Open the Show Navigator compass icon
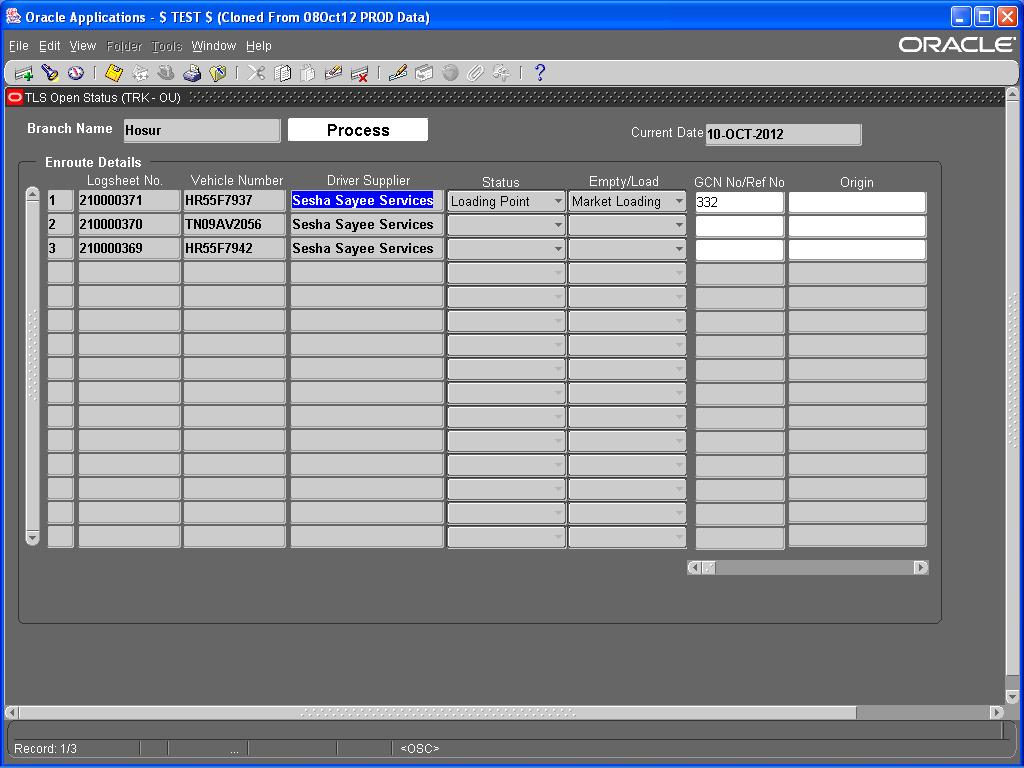The width and height of the screenshot is (1024, 768). pyautogui.click(x=76, y=73)
